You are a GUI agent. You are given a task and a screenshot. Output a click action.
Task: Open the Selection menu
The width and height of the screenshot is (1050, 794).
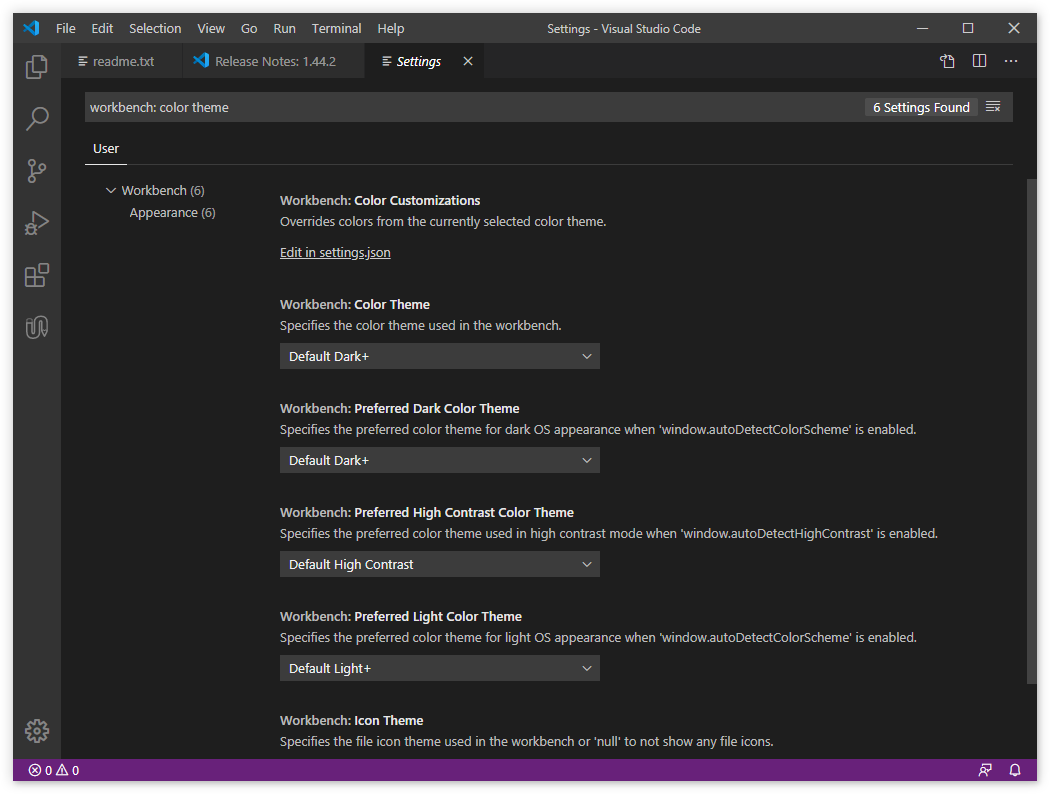(x=155, y=28)
